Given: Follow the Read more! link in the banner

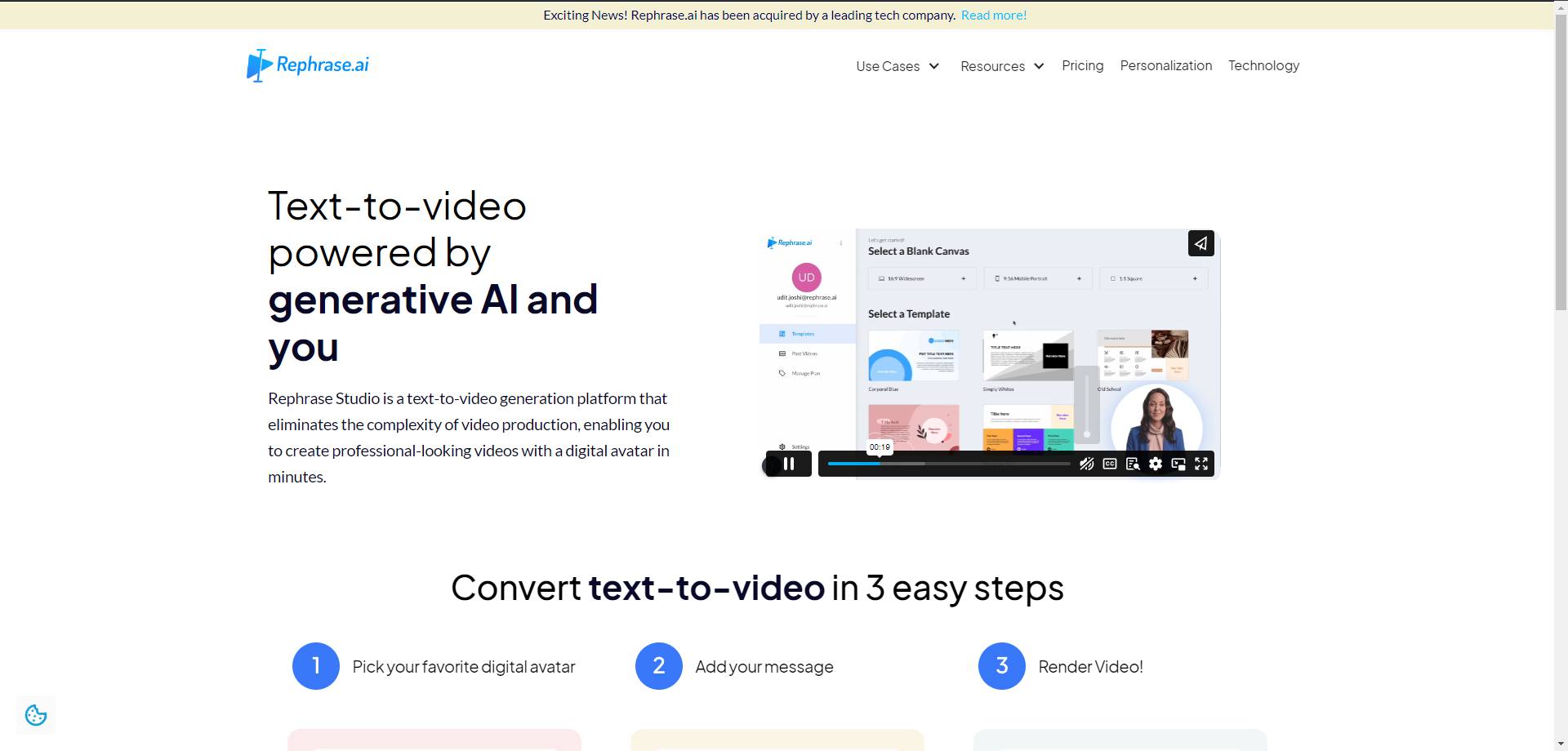Looking at the screenshot, I should [x=994, y=16].
